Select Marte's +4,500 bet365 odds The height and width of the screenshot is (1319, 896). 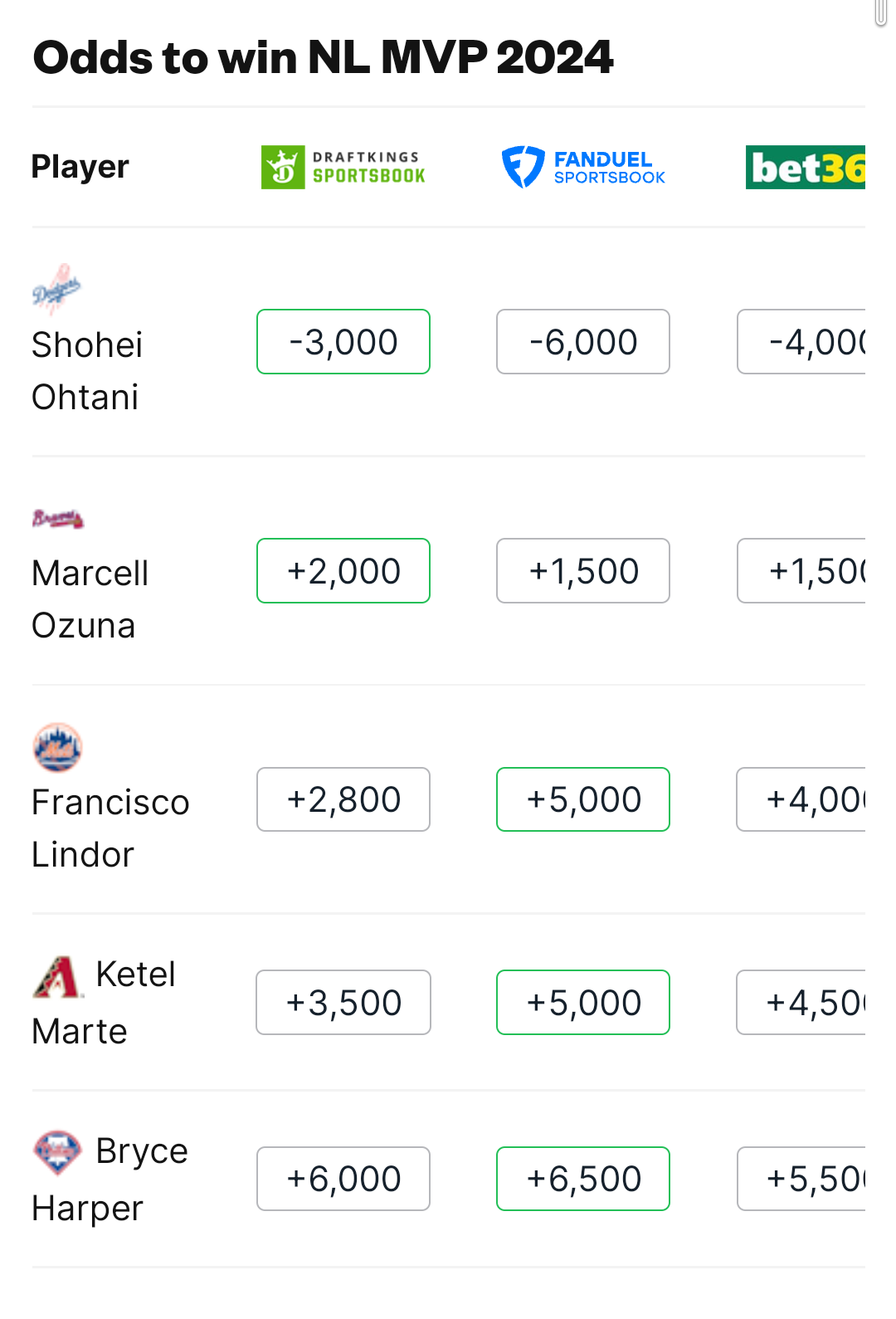pos(801,1003)
